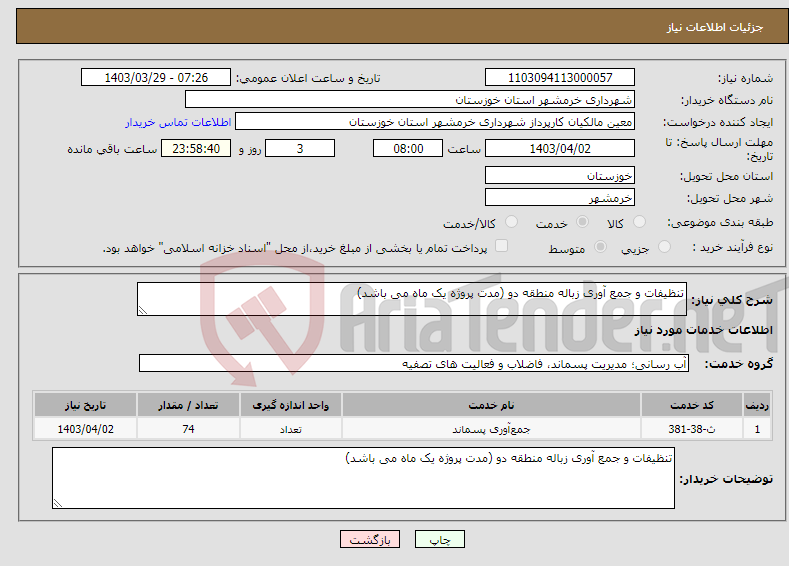Screen dimensions: 789x566
Task: Click the row number cell 1
Action: (x=757, y=429)
